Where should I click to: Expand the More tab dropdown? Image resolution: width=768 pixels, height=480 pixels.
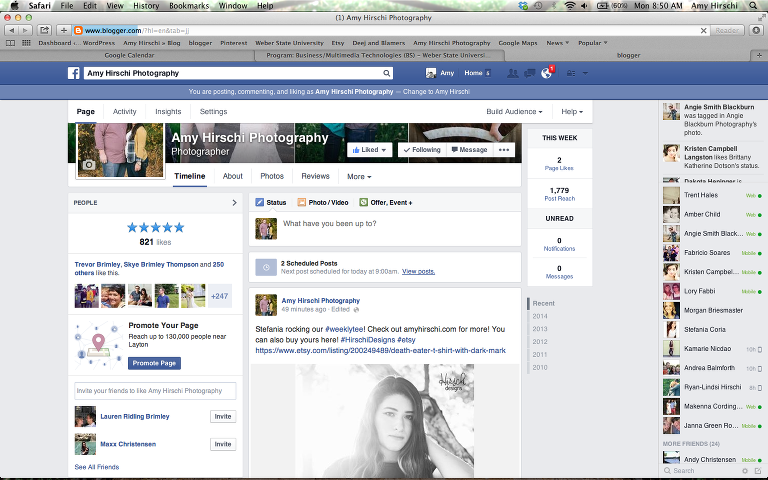pyautogui.click(x=359, y=176)
